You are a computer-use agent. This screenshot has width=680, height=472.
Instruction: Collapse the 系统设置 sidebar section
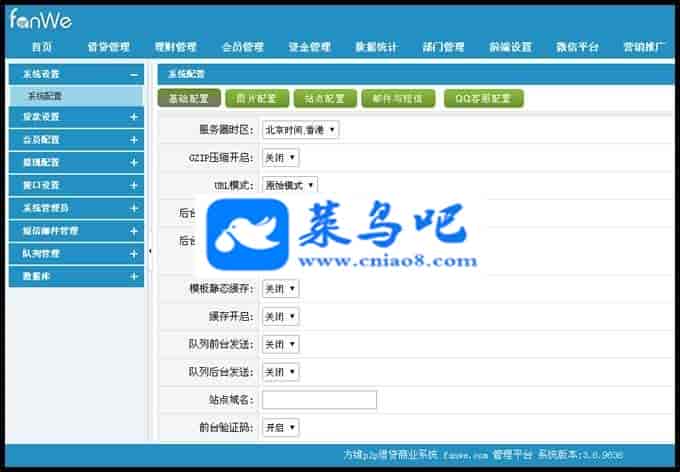(134, 75)
